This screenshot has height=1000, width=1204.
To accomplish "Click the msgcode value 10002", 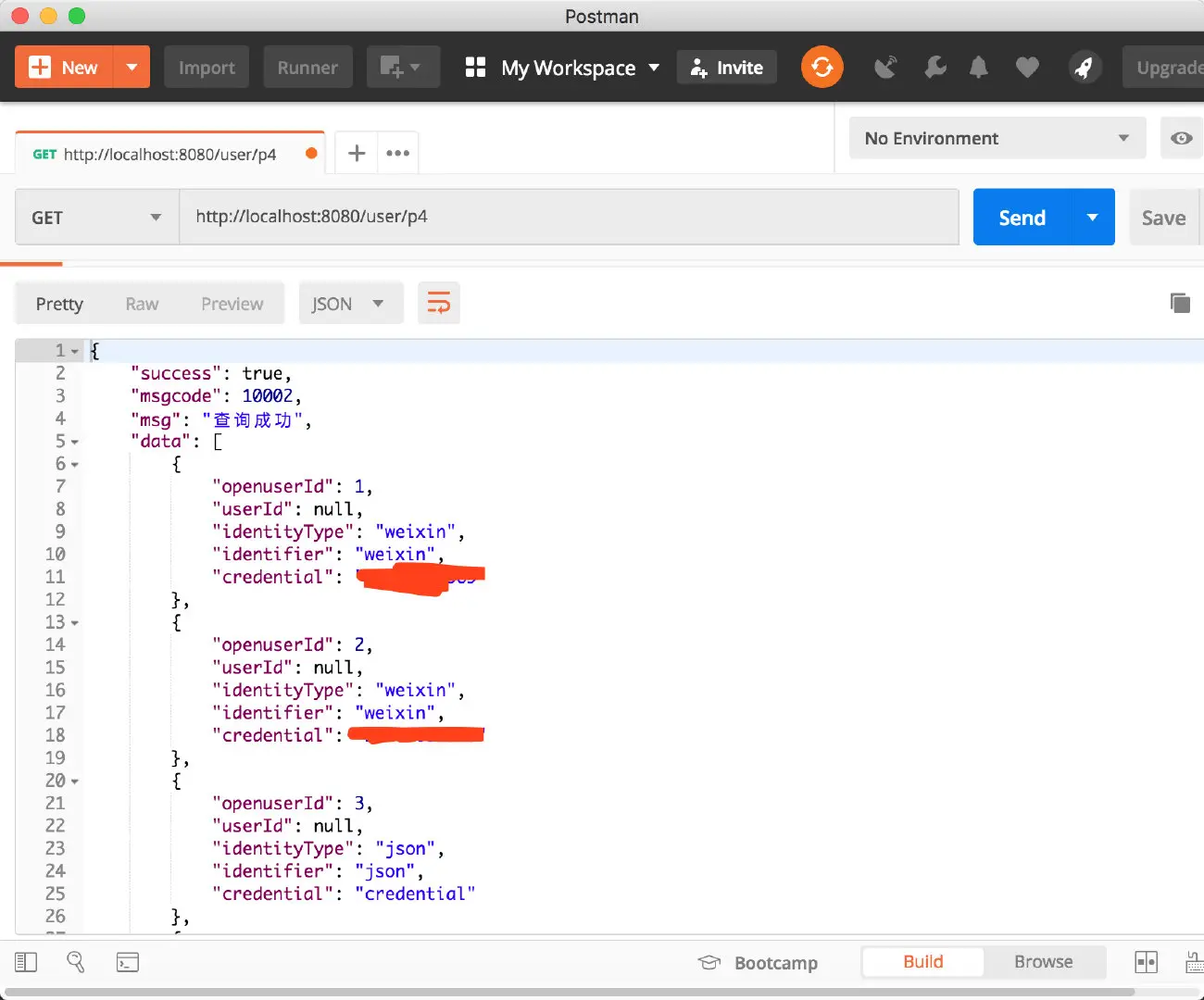I will point(268,396).
